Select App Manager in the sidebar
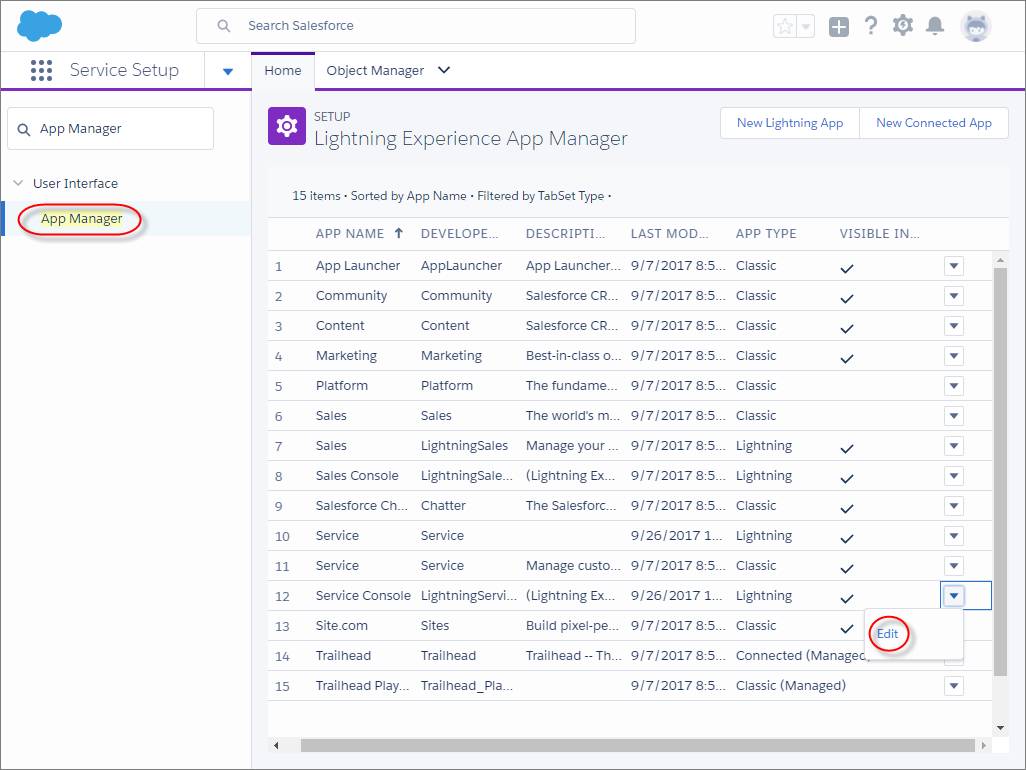This screenshot has height=770, width=1026. (81, 219)
